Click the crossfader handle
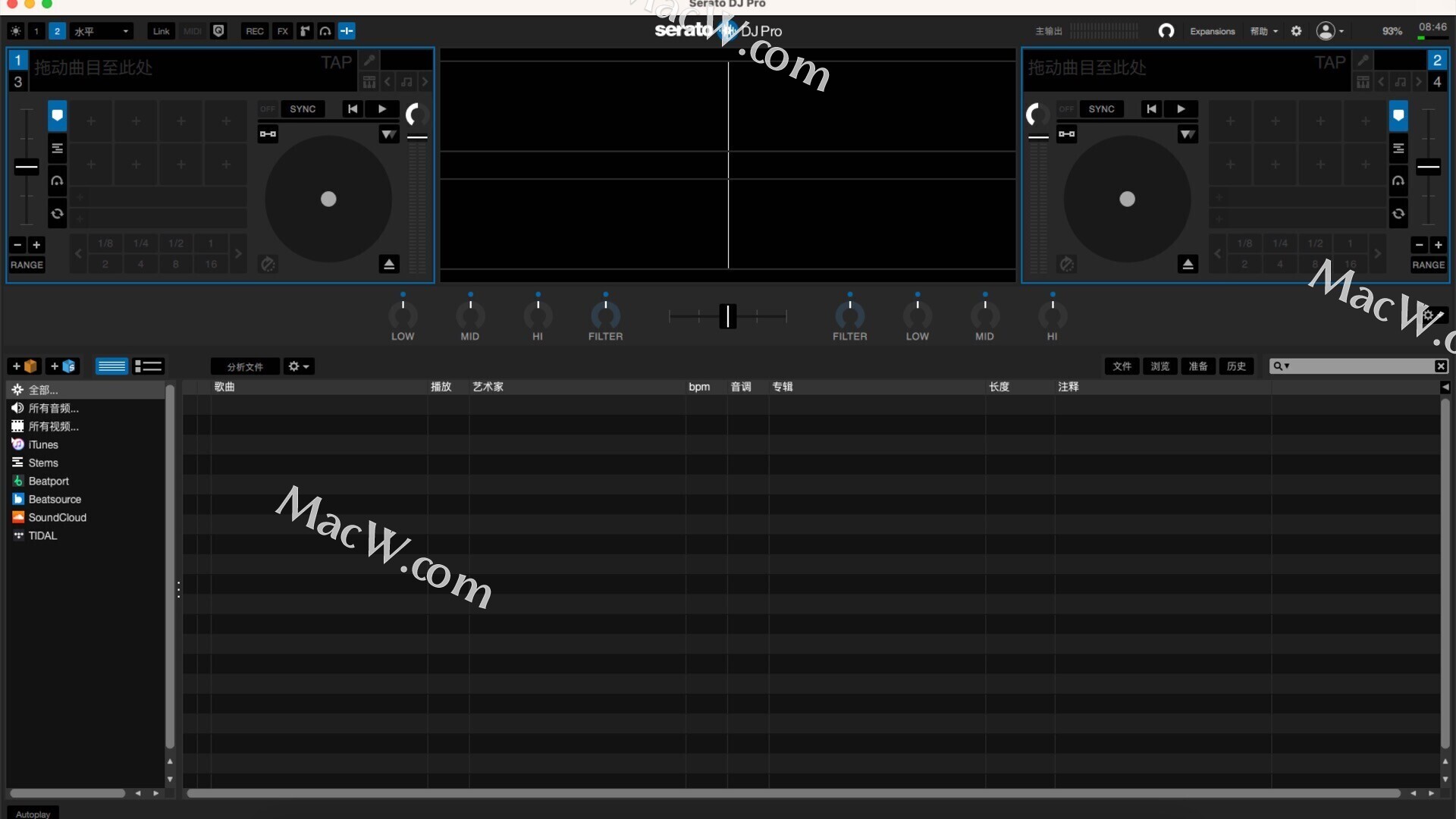Image resolution: width=1456 pixels, height=819 pixels. 728,315
